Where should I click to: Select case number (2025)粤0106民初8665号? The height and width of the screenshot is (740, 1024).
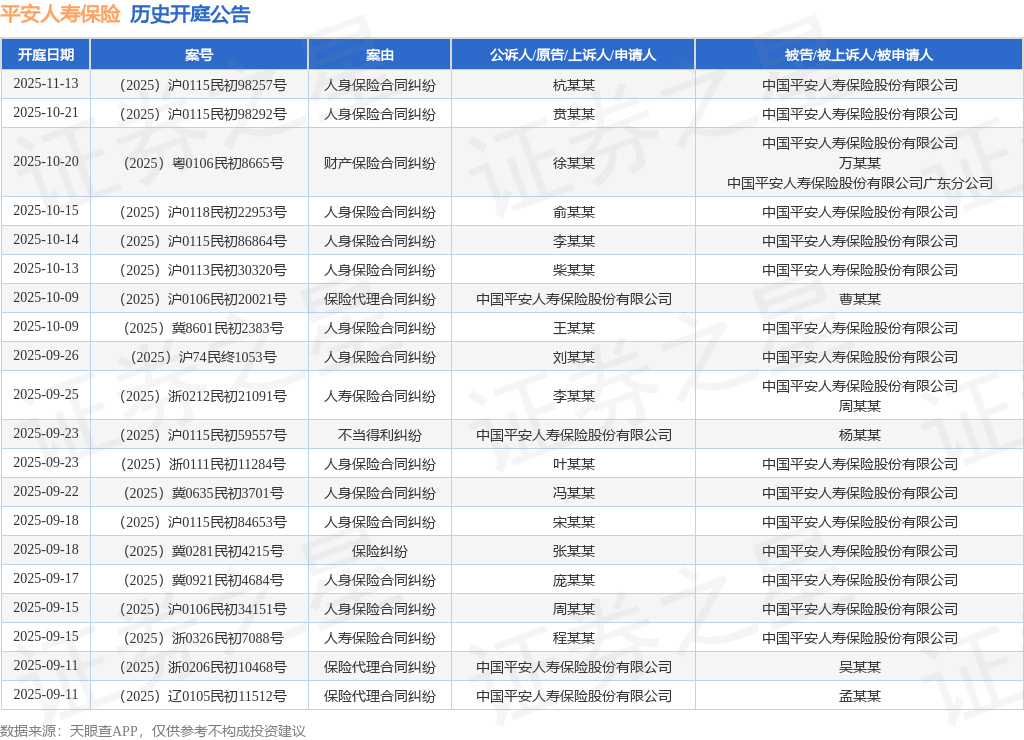[x=203, y=163]
